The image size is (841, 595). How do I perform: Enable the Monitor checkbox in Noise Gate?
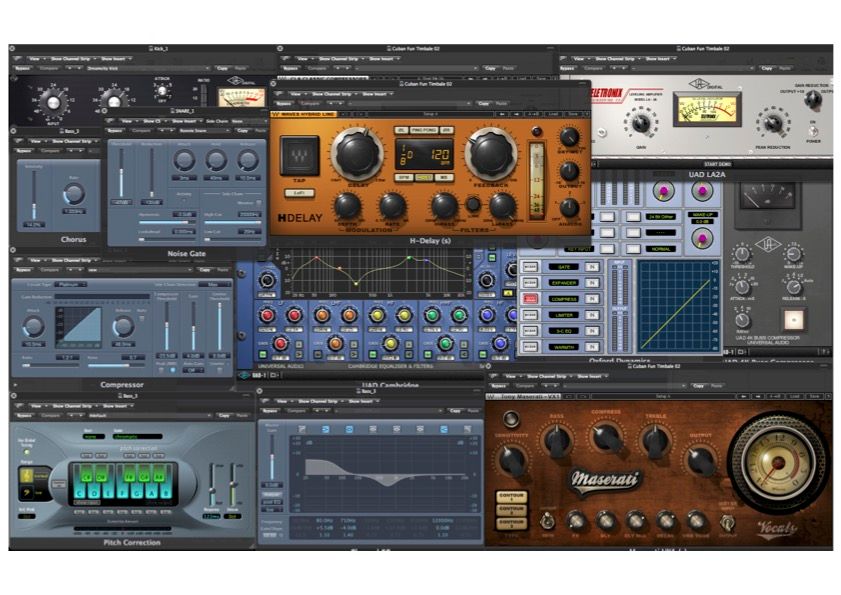(x=259, y=203)
